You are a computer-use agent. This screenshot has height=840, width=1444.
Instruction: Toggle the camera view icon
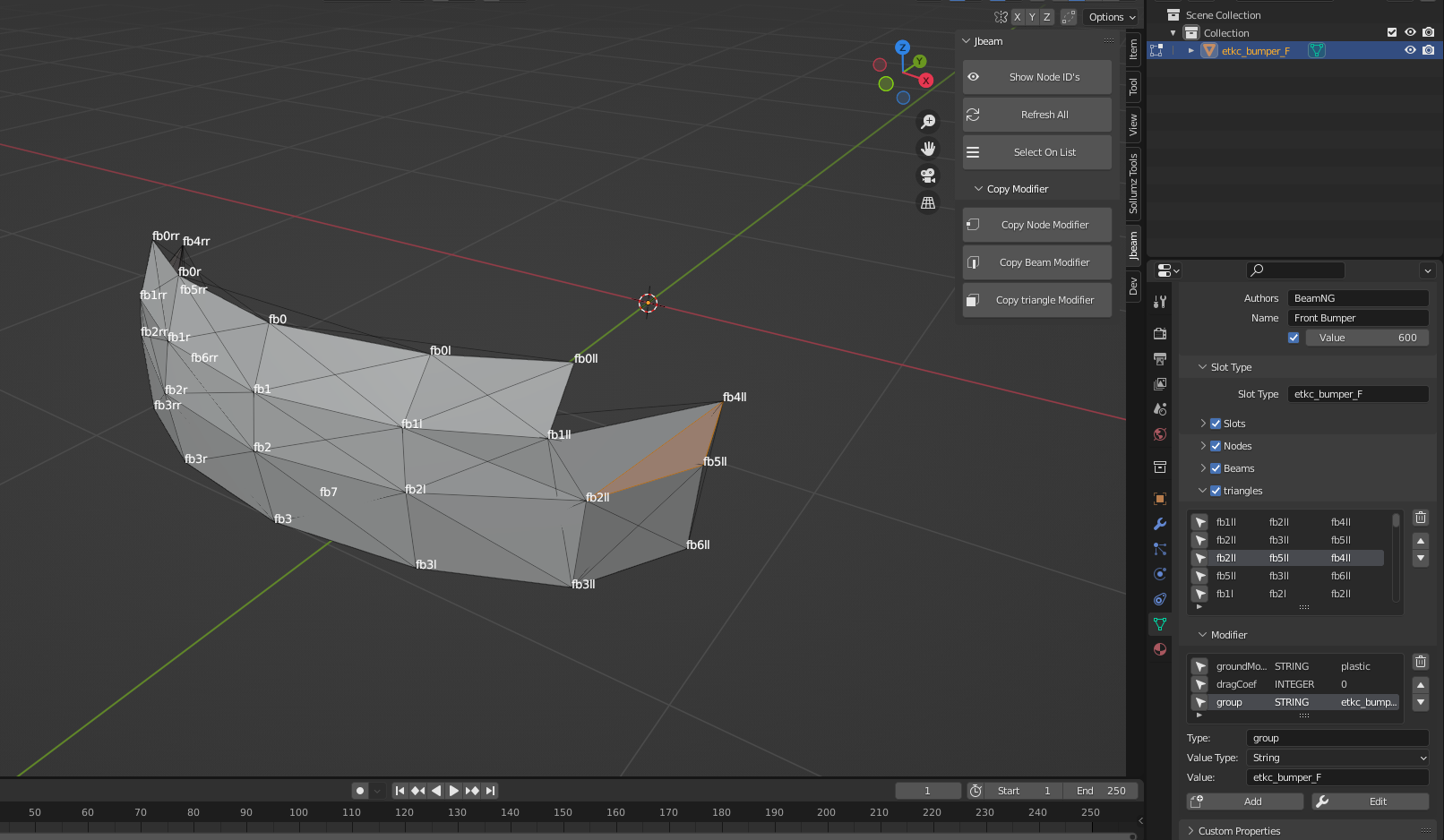928,176
